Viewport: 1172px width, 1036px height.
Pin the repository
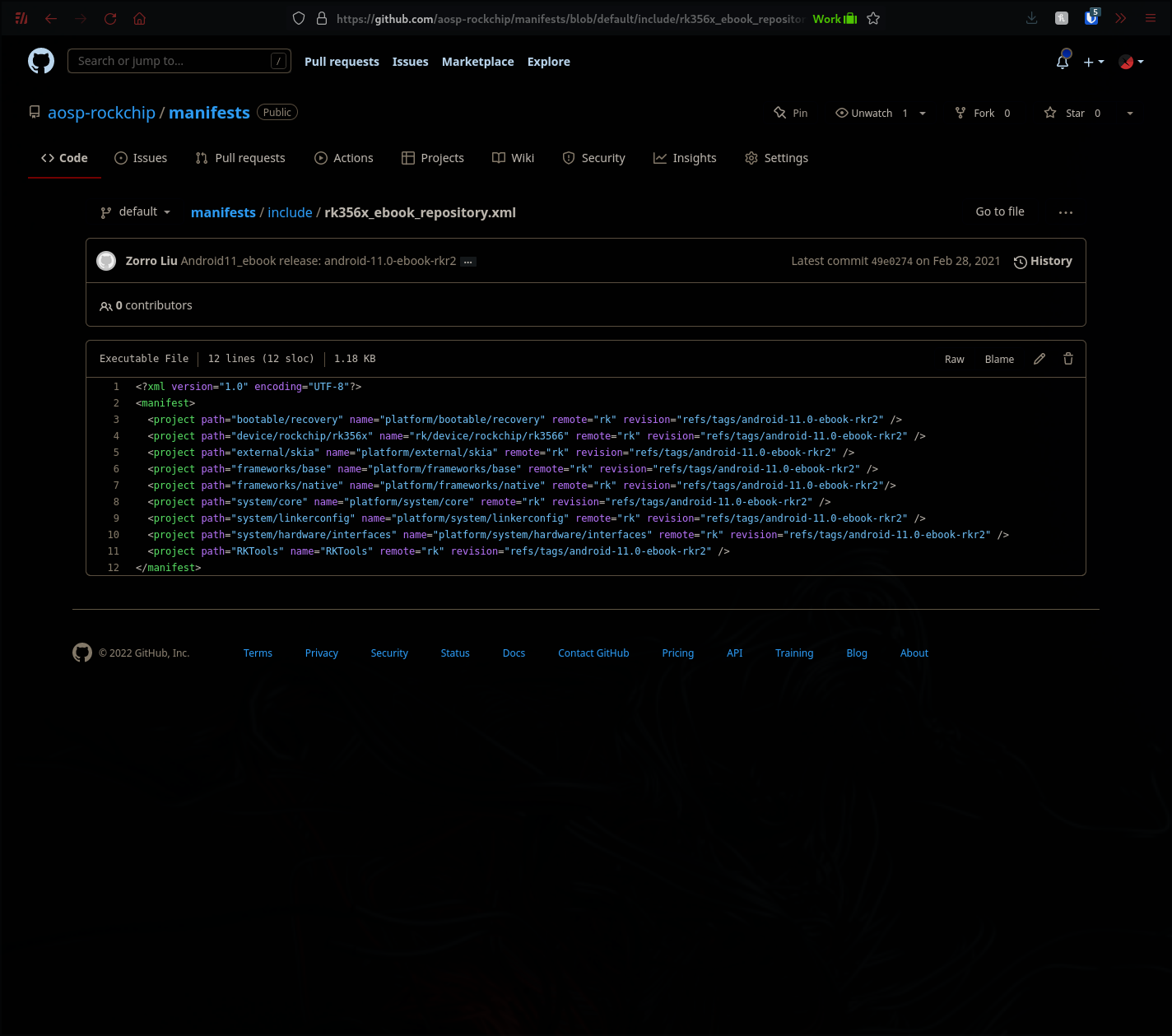coord(791,113)
